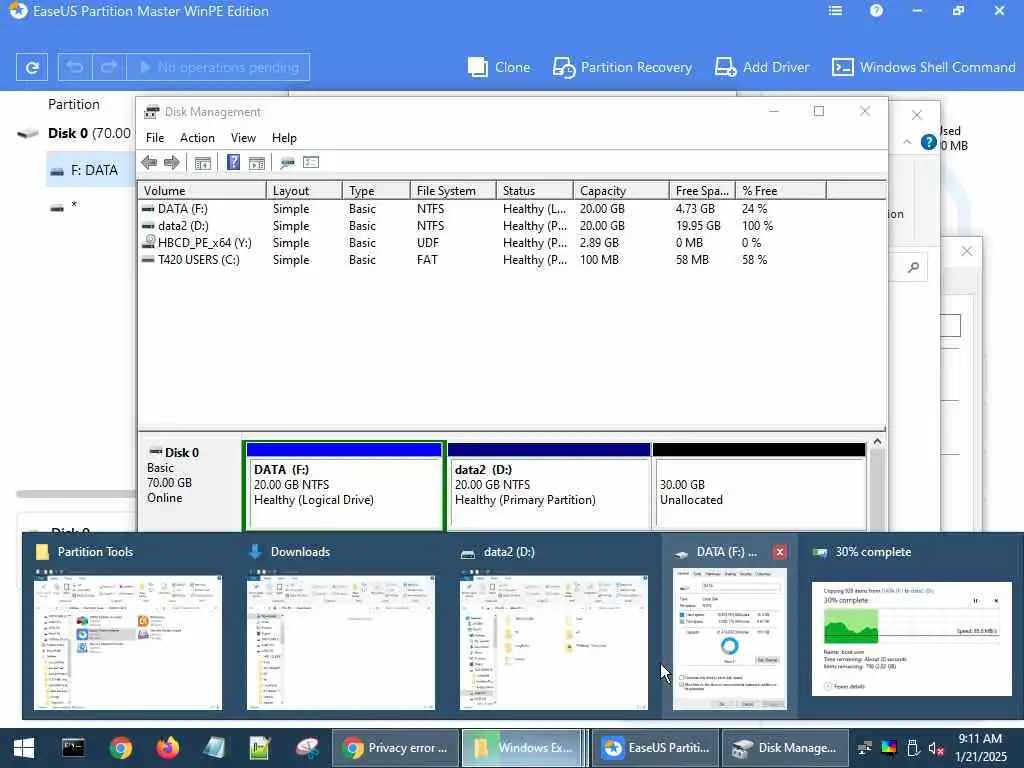1024x768 pixels.
Task: Click the blue Help question mark toolbar icon
Action: click(233, 163)
